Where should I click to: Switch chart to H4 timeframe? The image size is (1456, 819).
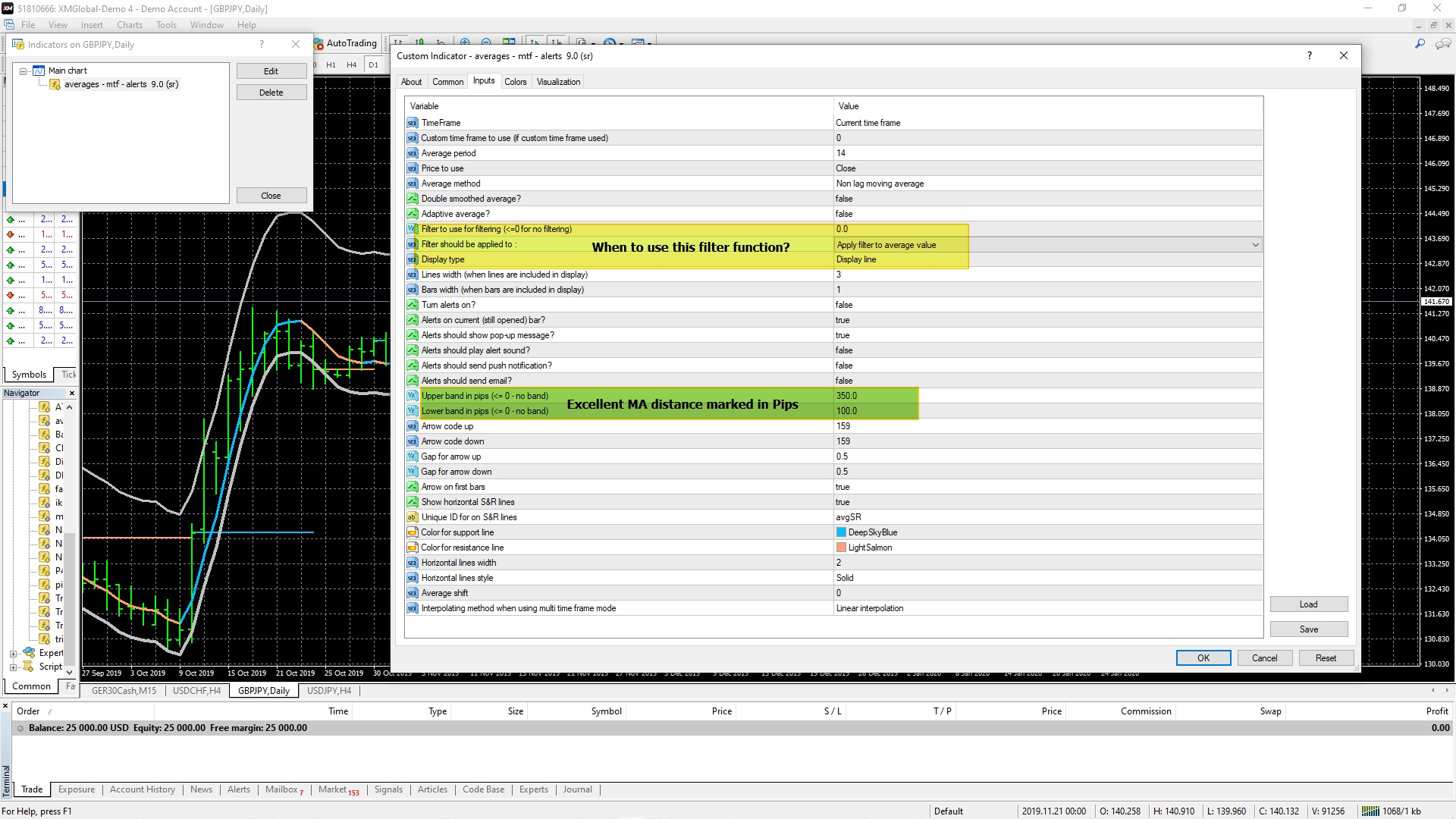[x=351, y=64]
